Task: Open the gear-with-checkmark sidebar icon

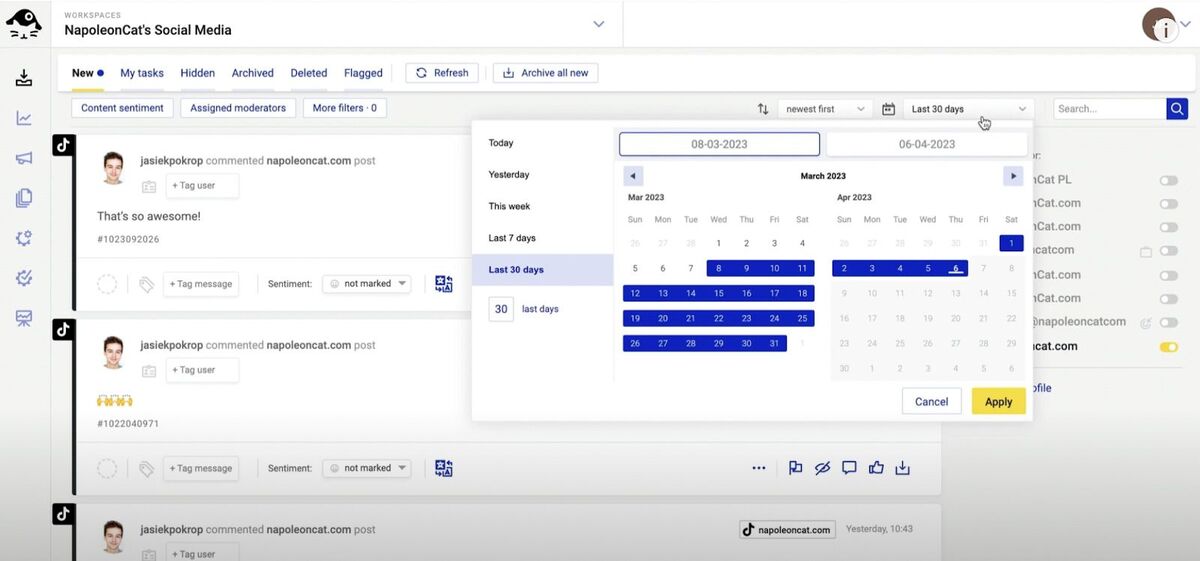Action: pyautogui.click(x=24, y=278)
